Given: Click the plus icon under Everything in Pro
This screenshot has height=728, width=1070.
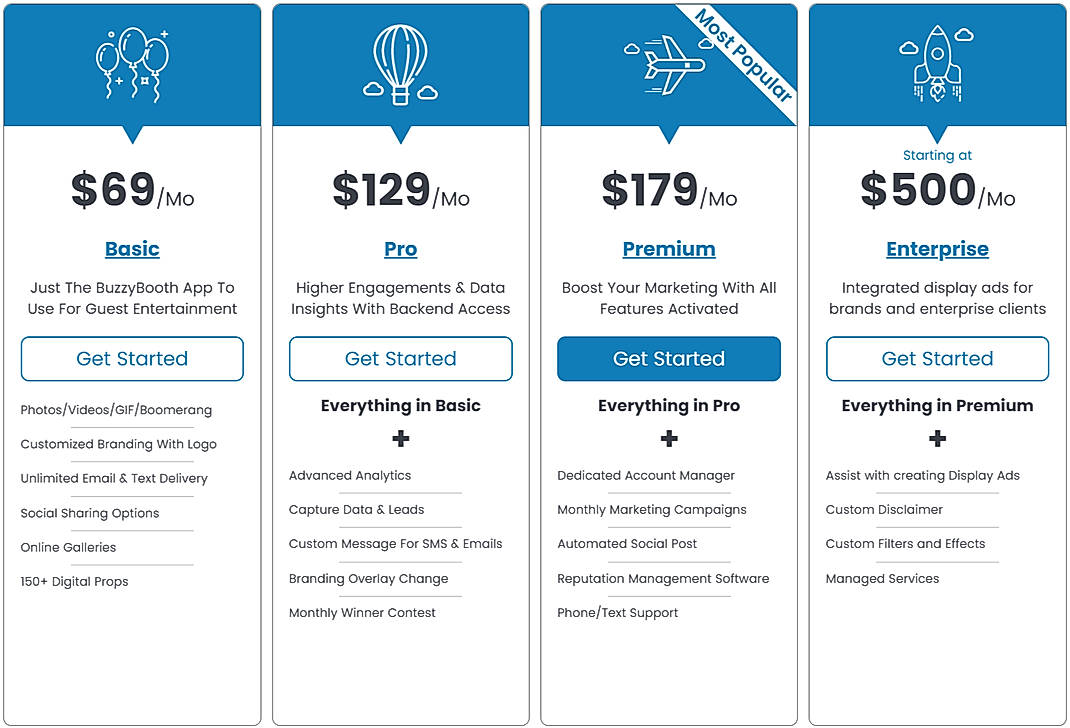Looking at the screenshot, I should [x=668, y=438].
